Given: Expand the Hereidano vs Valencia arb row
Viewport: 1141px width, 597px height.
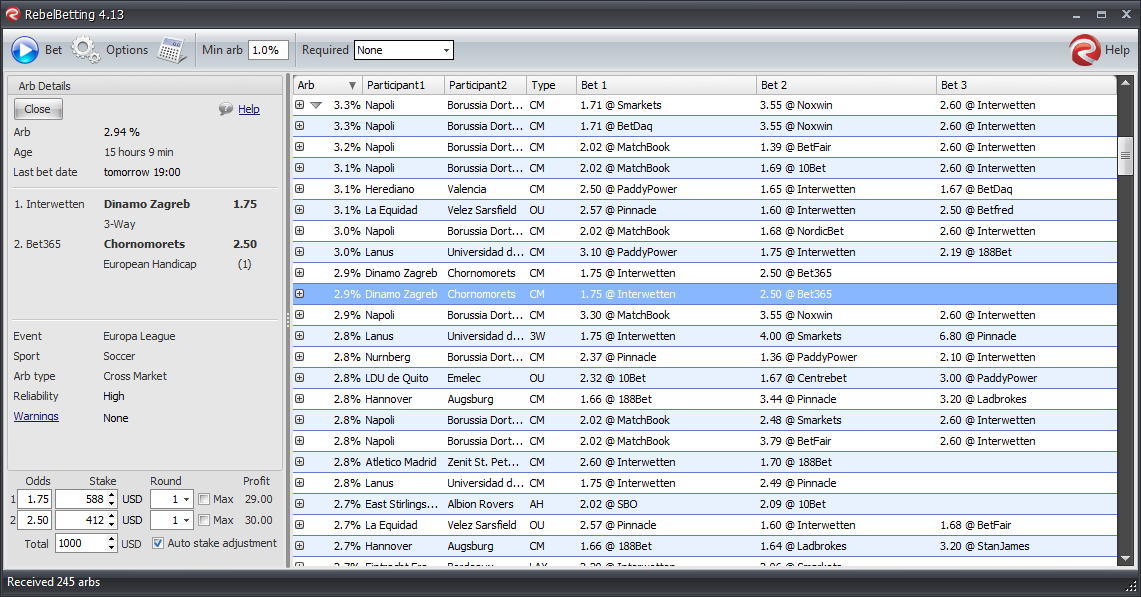Looking at the screenshot, I should click(x=299, y=189).
